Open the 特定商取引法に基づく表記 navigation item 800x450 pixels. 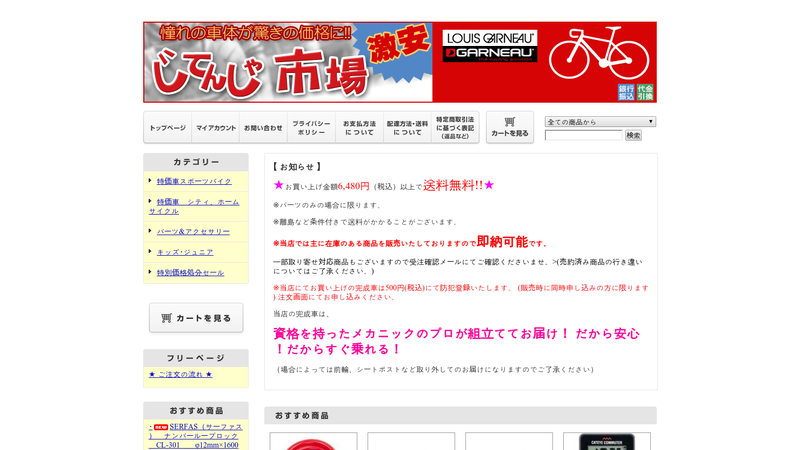[455, 128]
